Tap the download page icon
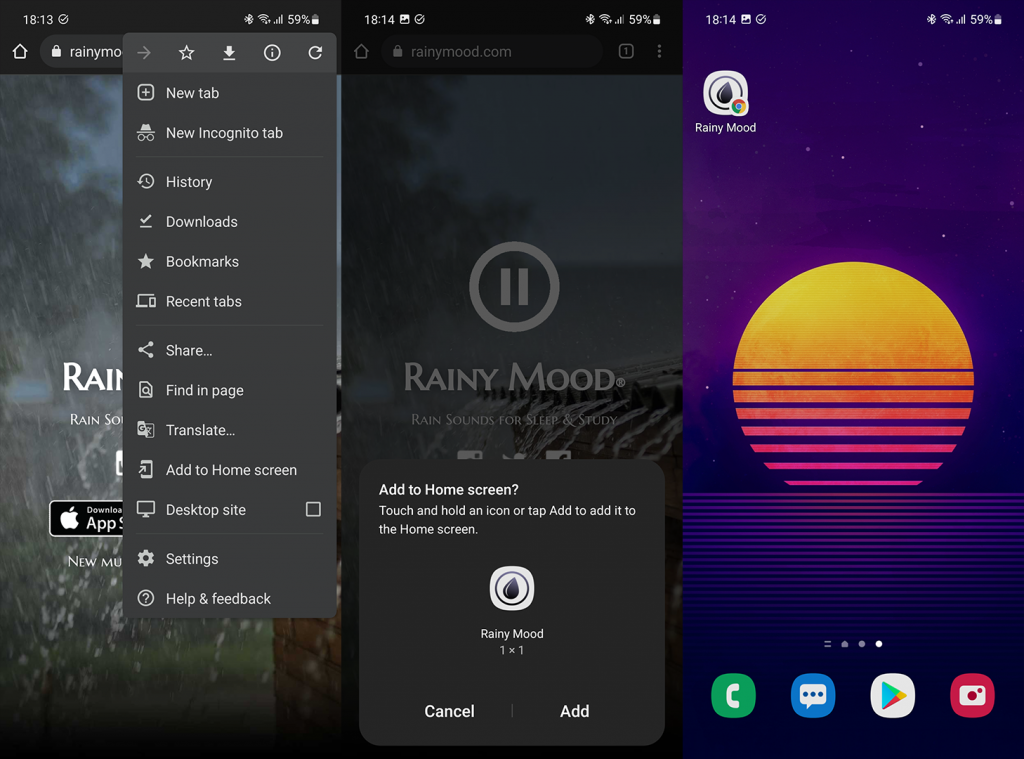The height and width of the screenshot is (759, 1024). 229,52
